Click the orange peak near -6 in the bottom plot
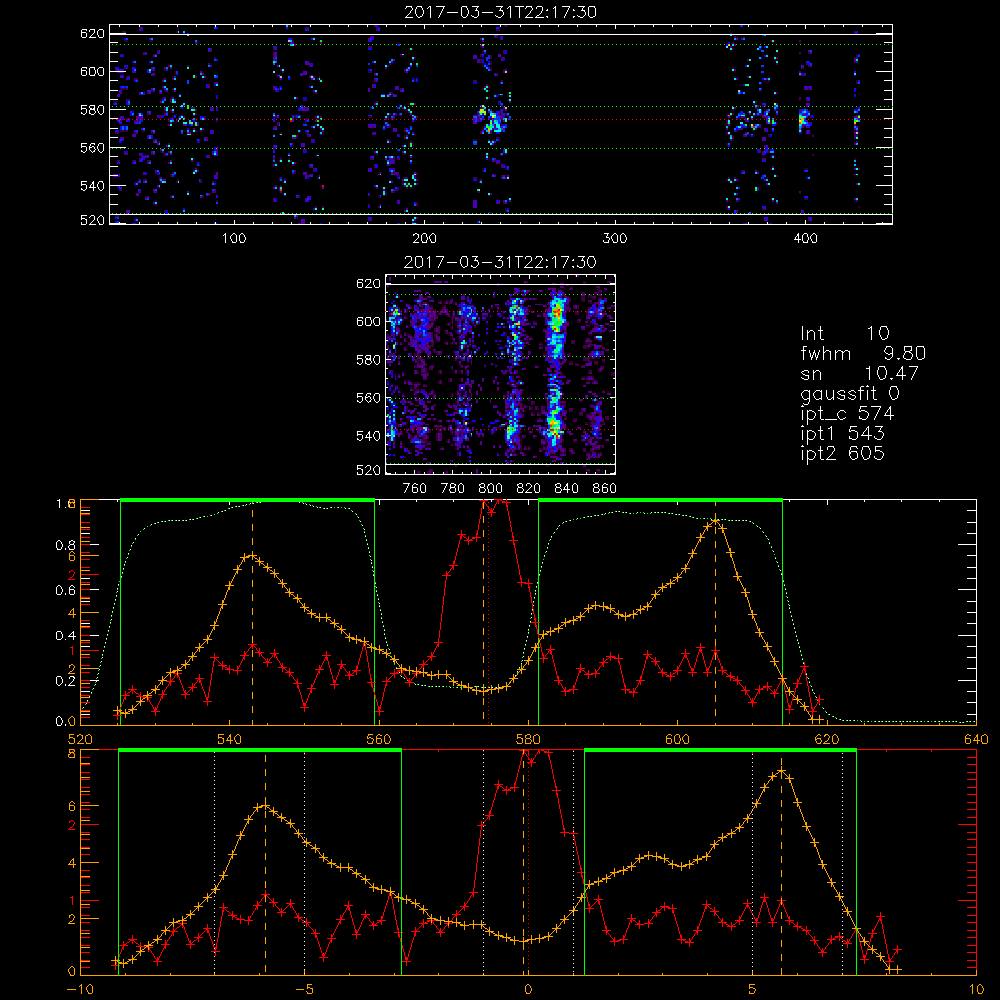Image resolution: width=1000 pixels, height=1000 pixels. 265,807
